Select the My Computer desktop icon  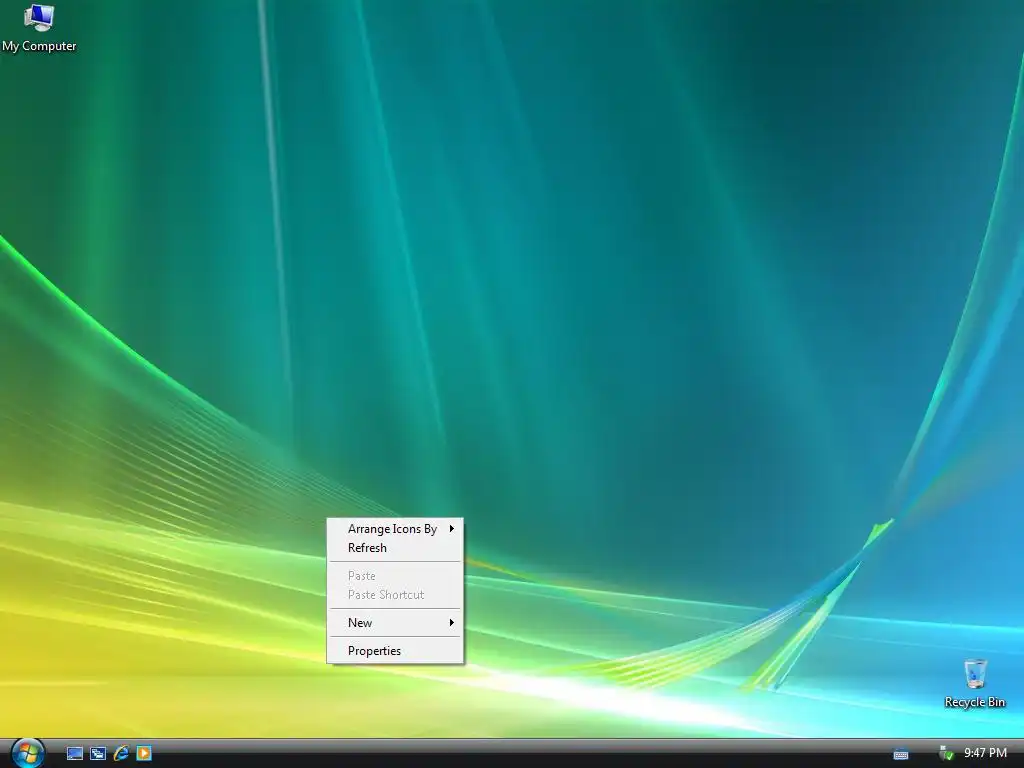[39, 27]
